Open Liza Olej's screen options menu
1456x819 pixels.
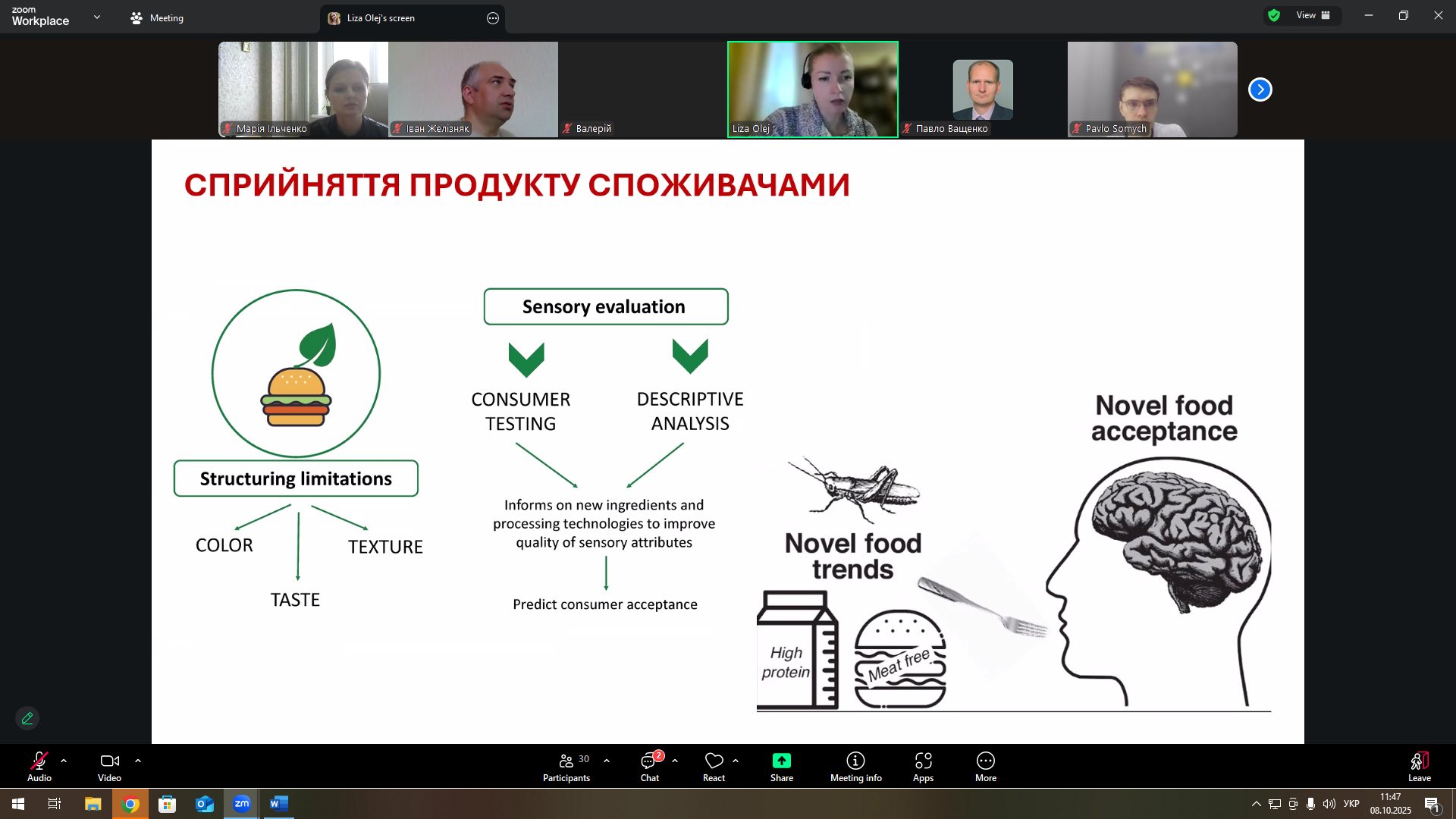pos(493,18)
